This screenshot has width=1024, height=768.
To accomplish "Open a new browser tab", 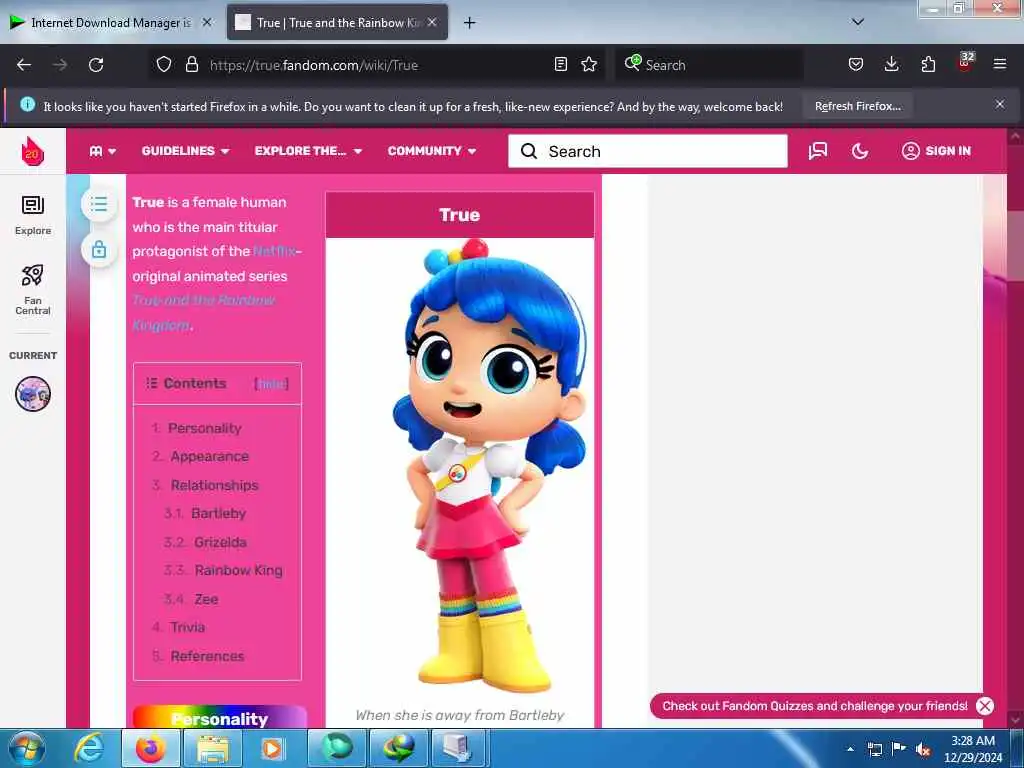I will (x=470, y=23).
